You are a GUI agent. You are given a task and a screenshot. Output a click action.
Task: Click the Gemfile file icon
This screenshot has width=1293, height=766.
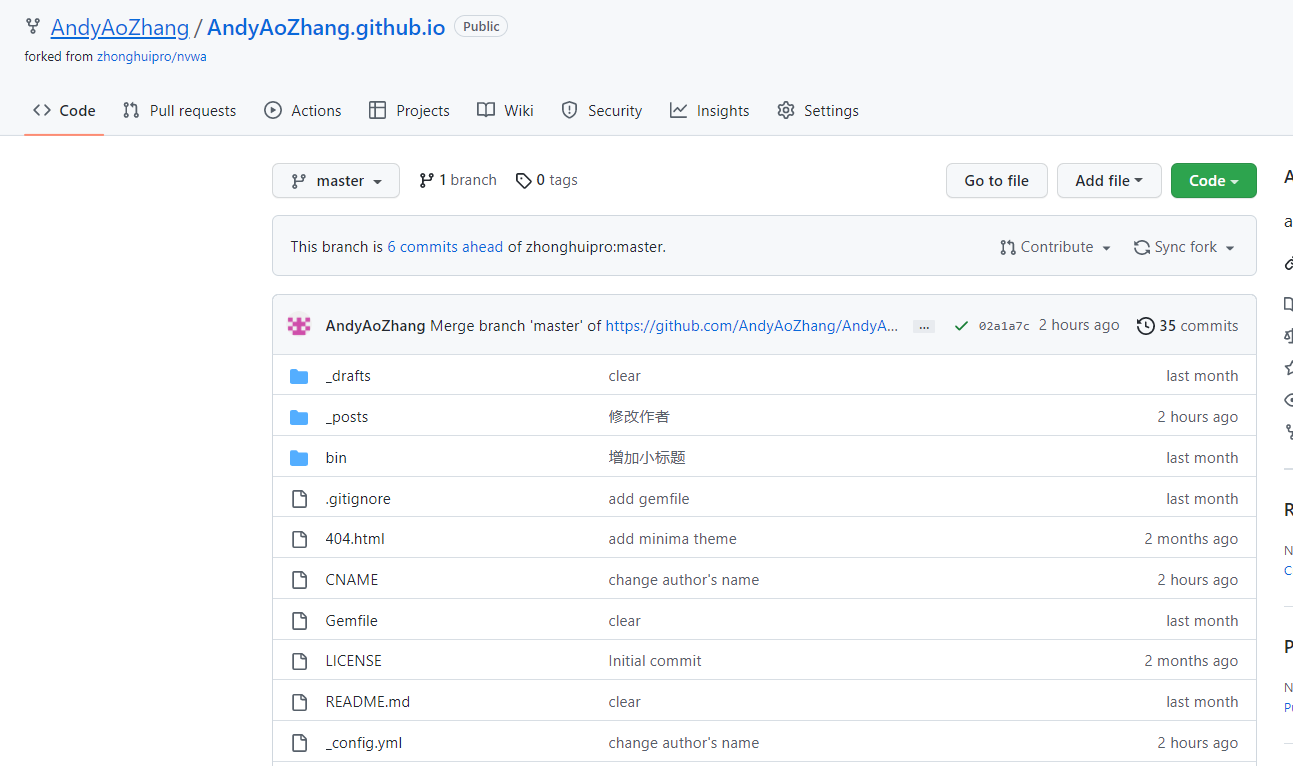tap(299, 621)
